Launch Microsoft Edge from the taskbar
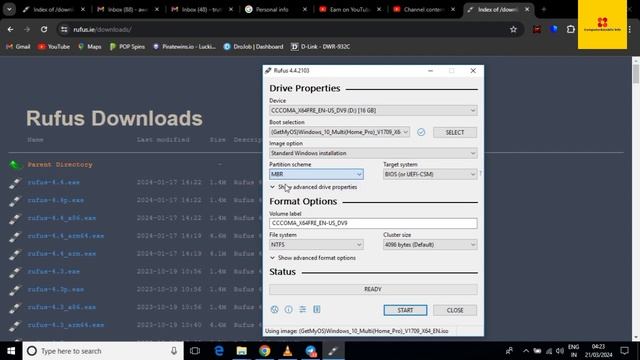640x360 pixels. (219, 351)
